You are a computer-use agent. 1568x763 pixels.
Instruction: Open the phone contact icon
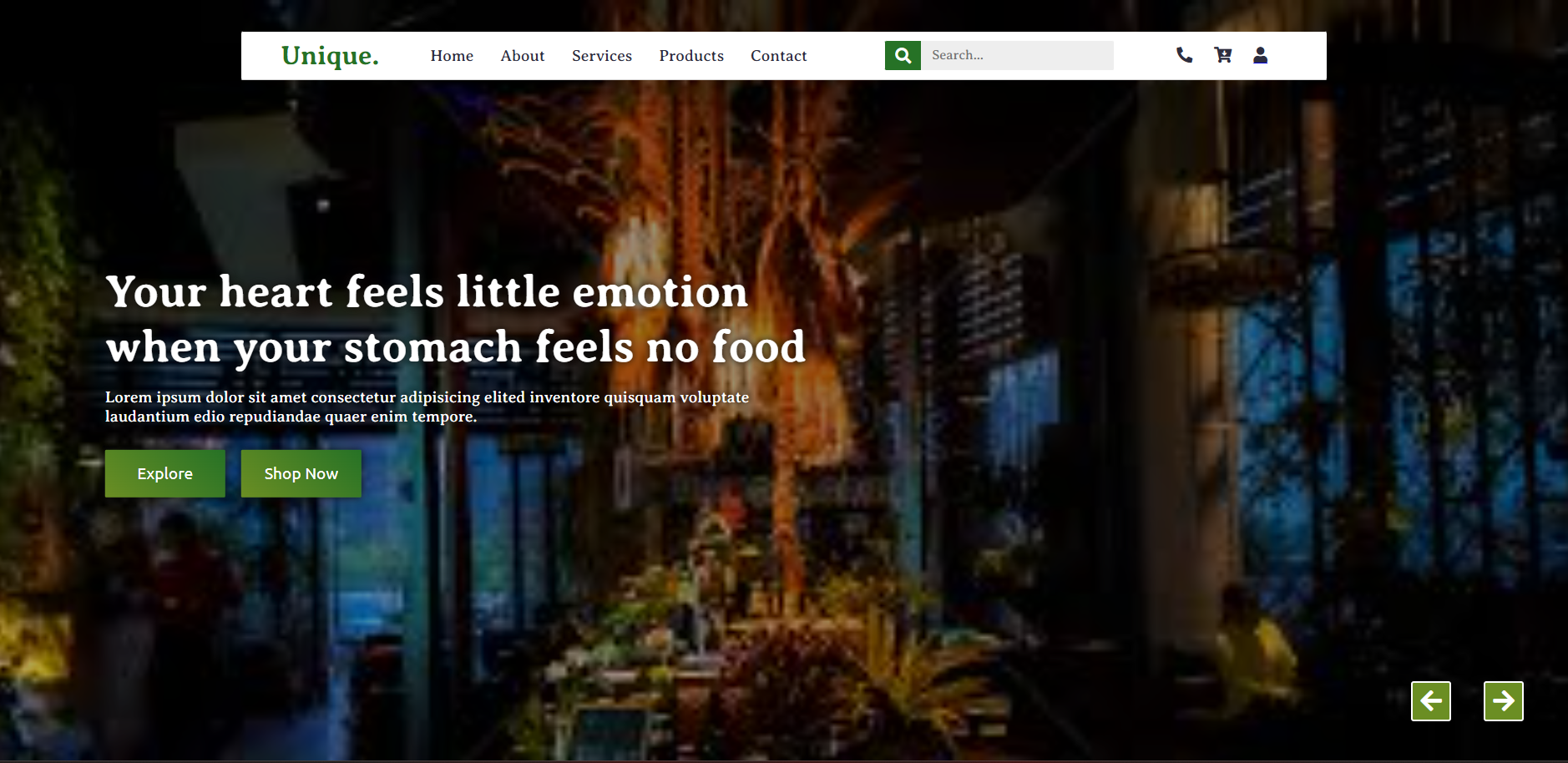click(1184, 55)
